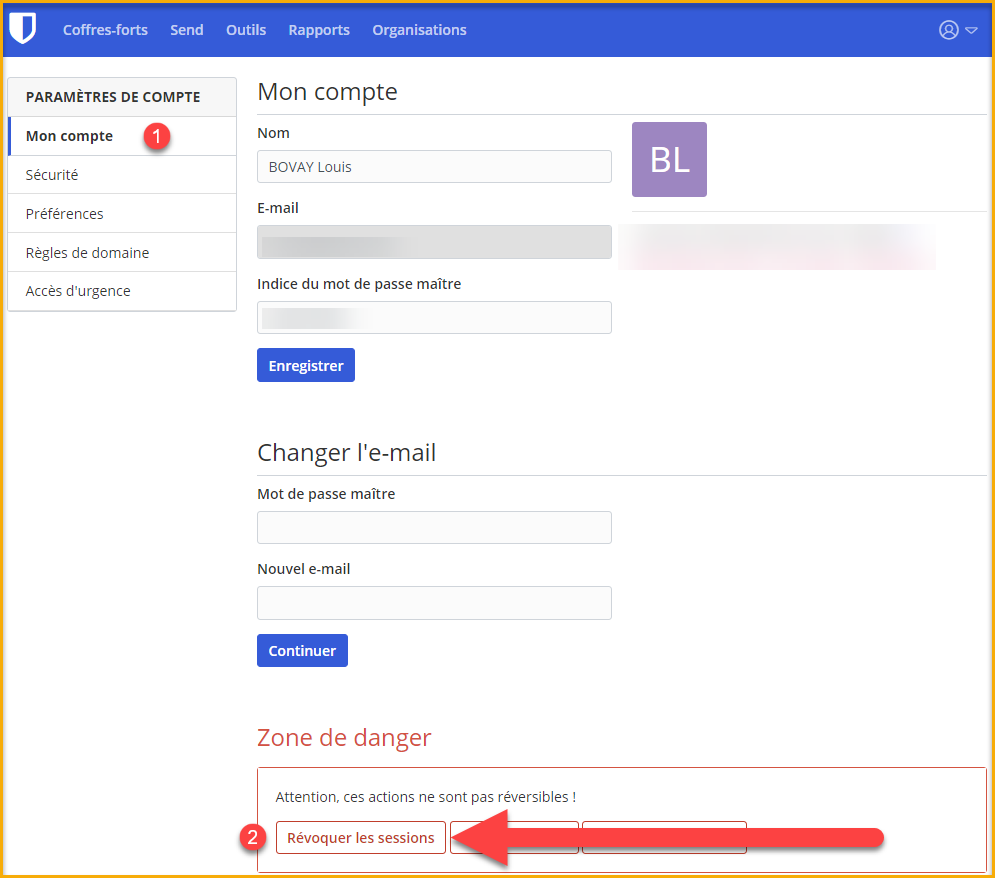The height and width of the screenshot is (878, 995).
Task: Focus the Nouvel e-mail field
Action: click(434, 603)
